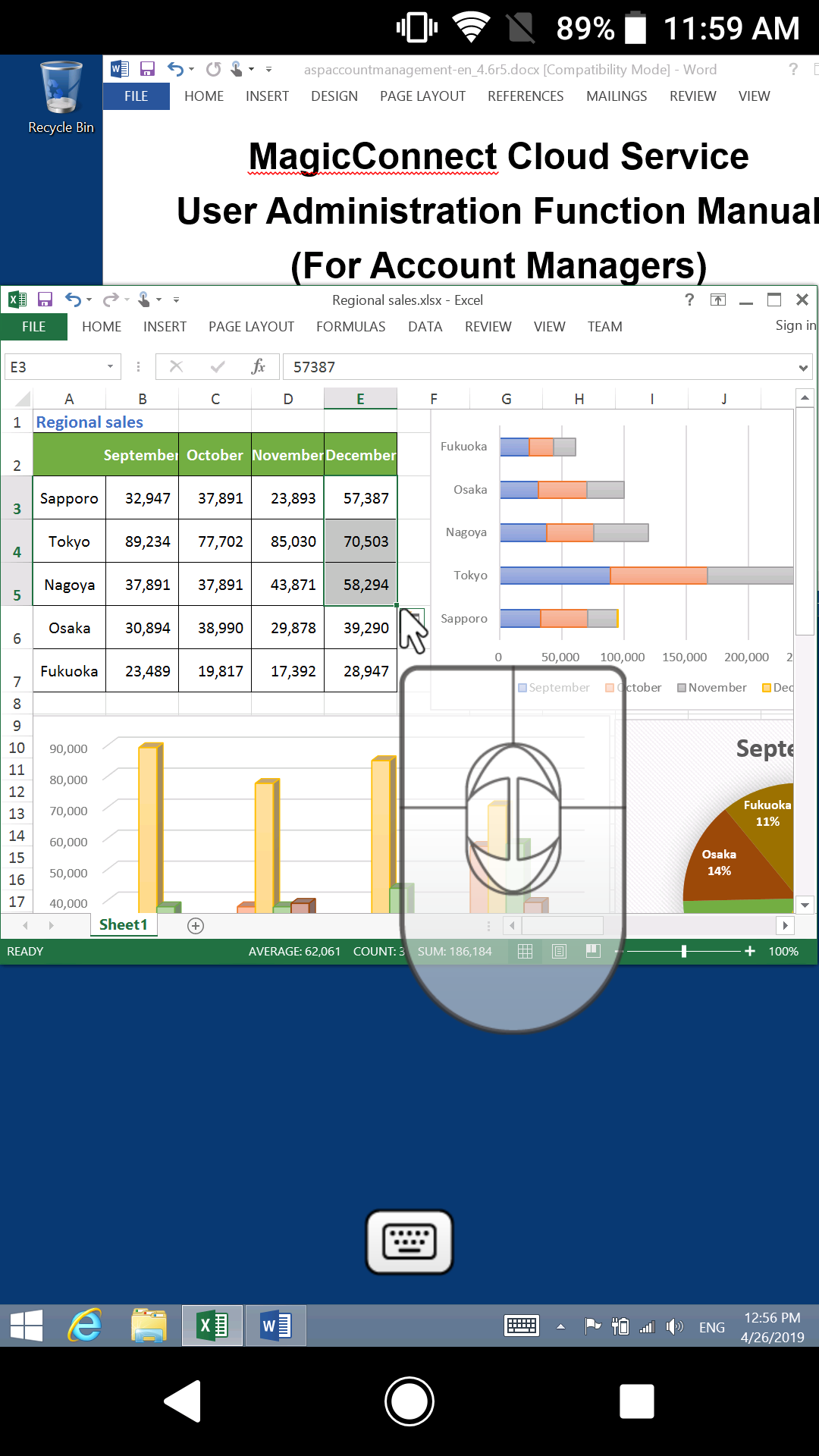This screenshot has height=1456, width=819.
Task: Tap Android recent apps button
Action: [x=637, y=1401]
